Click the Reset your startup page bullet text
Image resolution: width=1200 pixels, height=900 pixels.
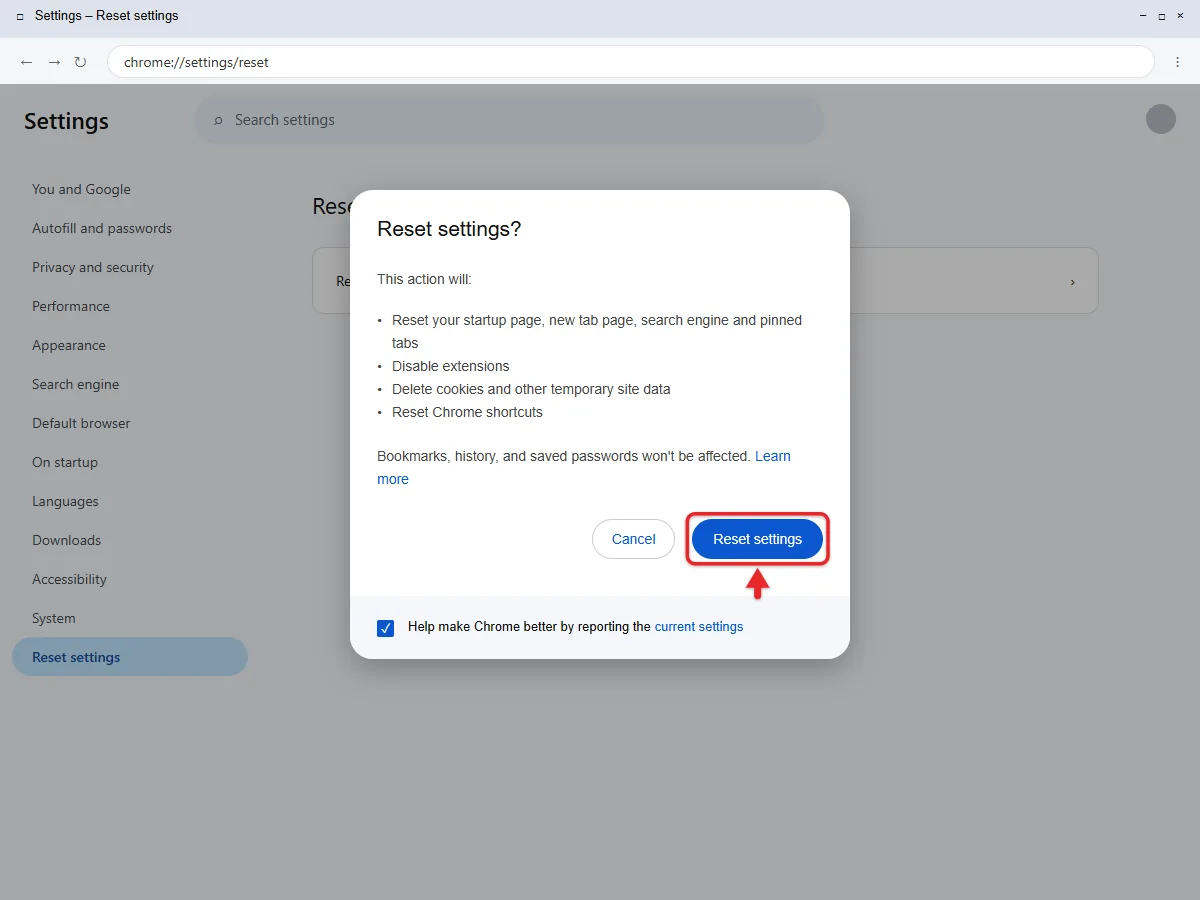click(x=597, y=332)
